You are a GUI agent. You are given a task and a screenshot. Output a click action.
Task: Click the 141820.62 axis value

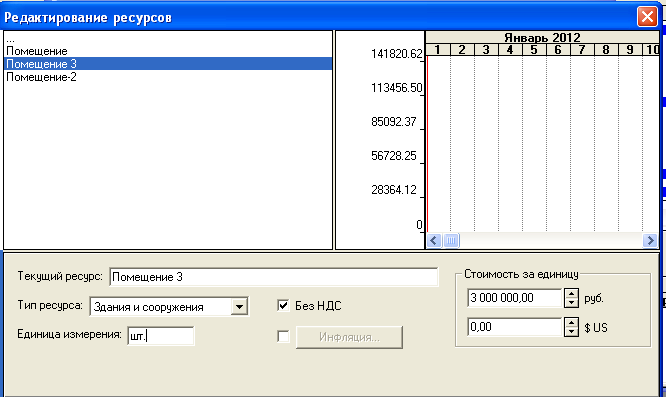click(x=397, y=54)
